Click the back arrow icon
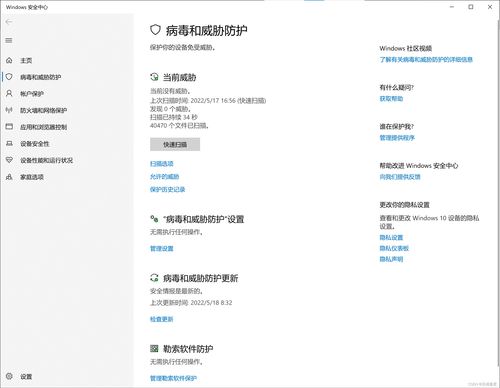Viewport: 500px width, 388px height. 9,22
